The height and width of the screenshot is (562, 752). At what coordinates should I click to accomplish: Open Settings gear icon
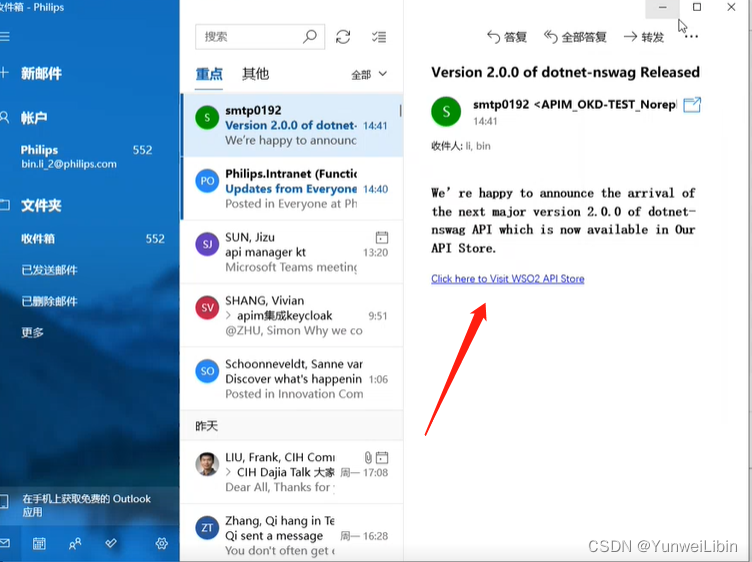tap(162, 543)
